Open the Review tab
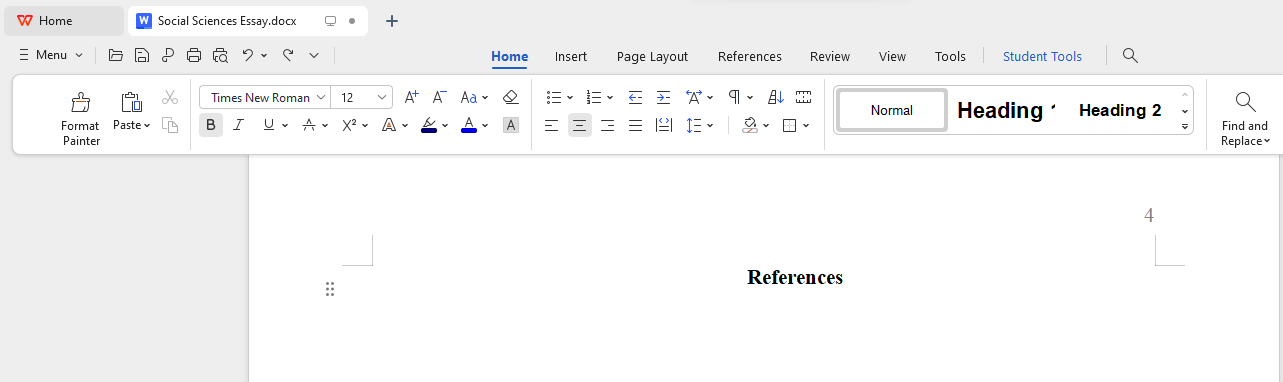This screenshot has height=382, width=1283. 830,56
